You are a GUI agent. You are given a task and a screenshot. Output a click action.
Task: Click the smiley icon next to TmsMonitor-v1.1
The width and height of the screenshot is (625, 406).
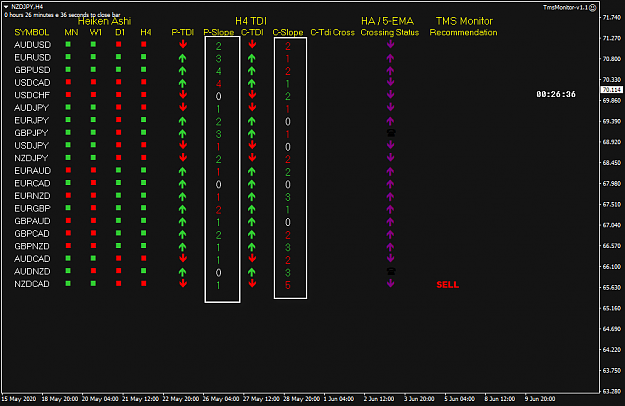pyautogui.click(x=593, y=8)
